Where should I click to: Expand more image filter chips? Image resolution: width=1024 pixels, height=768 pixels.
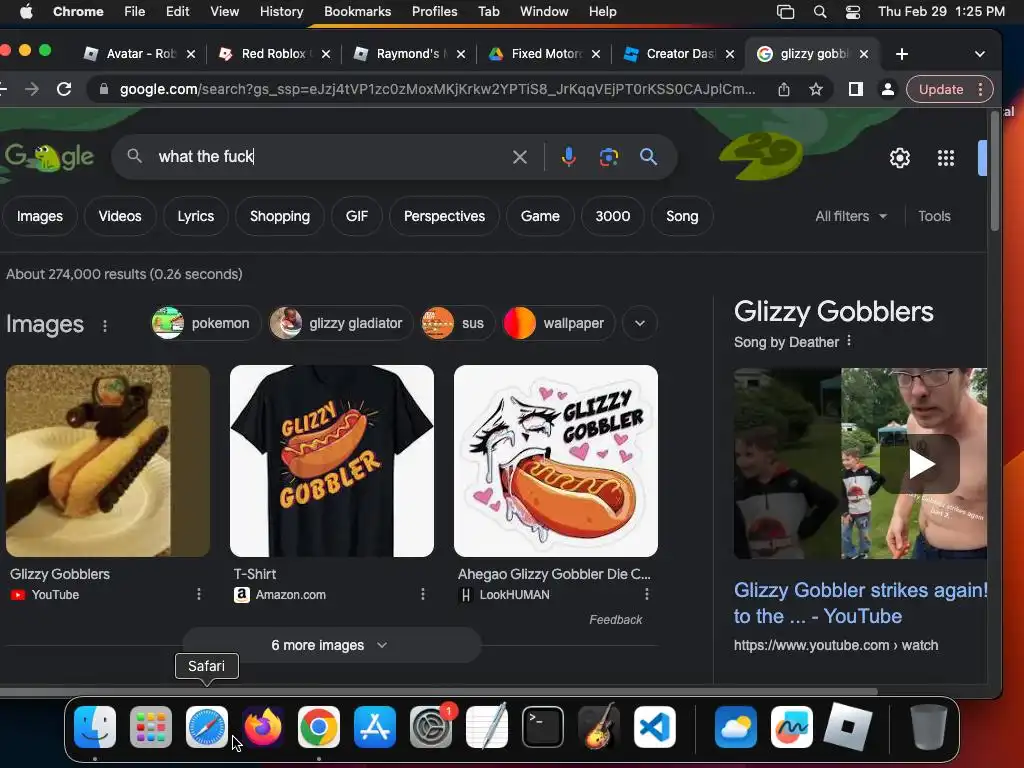tap(640, 323)
